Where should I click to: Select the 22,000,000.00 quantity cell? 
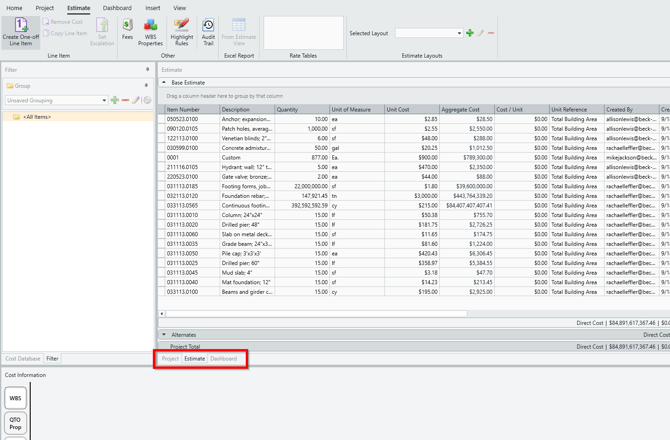302,186
